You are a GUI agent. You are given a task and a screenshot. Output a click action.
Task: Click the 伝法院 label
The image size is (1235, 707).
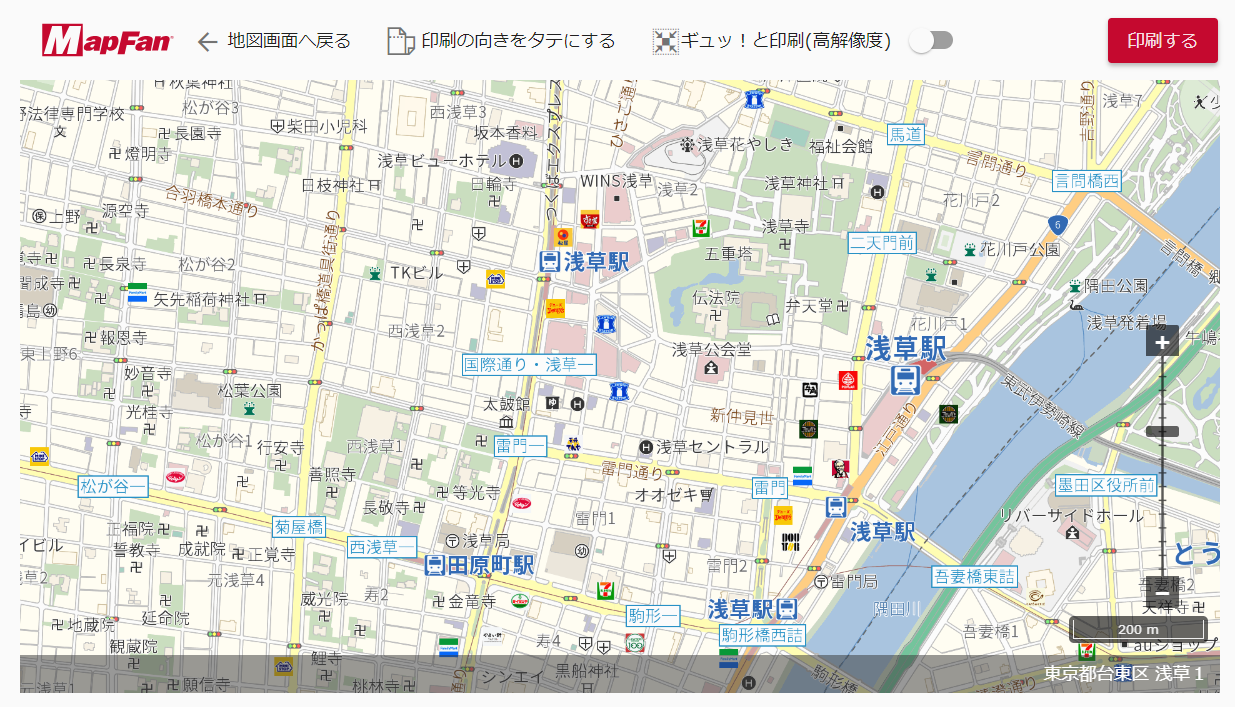(x=716, y=297)
